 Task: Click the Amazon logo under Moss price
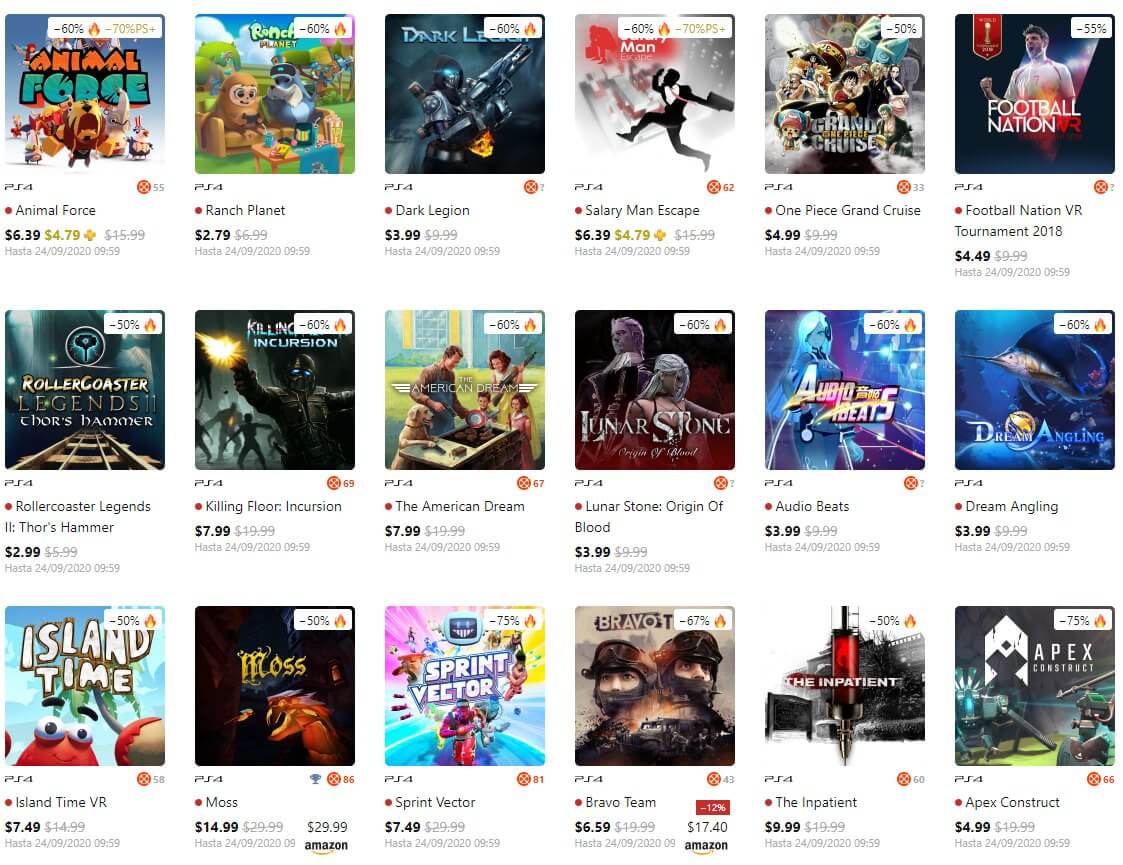pyautogui.click(x=326, y=846)
